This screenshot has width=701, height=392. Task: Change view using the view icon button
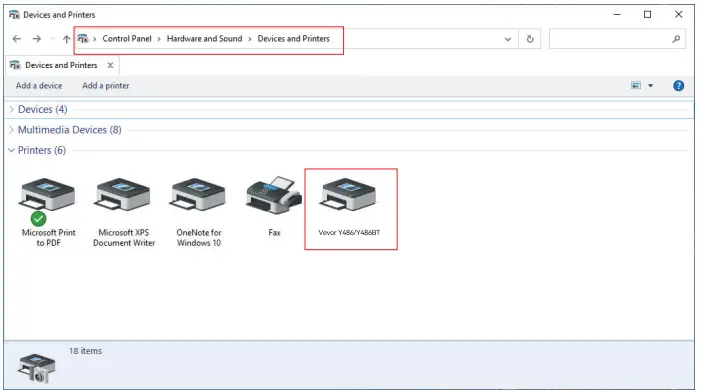[x=636, y=85]
